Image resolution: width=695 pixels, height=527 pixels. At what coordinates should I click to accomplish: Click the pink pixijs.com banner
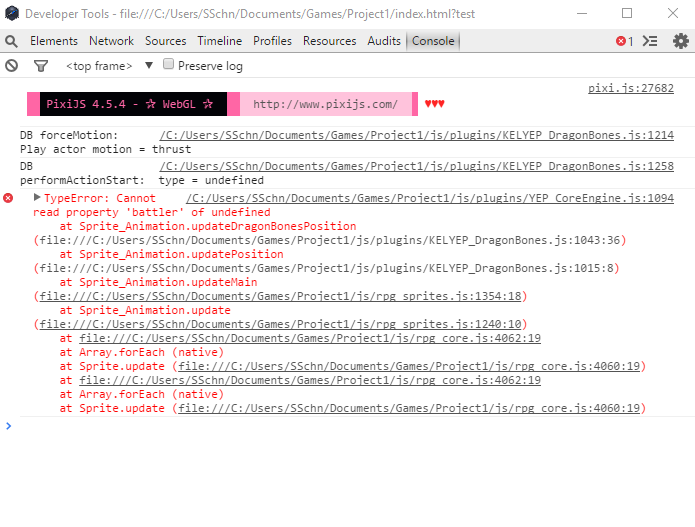(x=326, y=104)
